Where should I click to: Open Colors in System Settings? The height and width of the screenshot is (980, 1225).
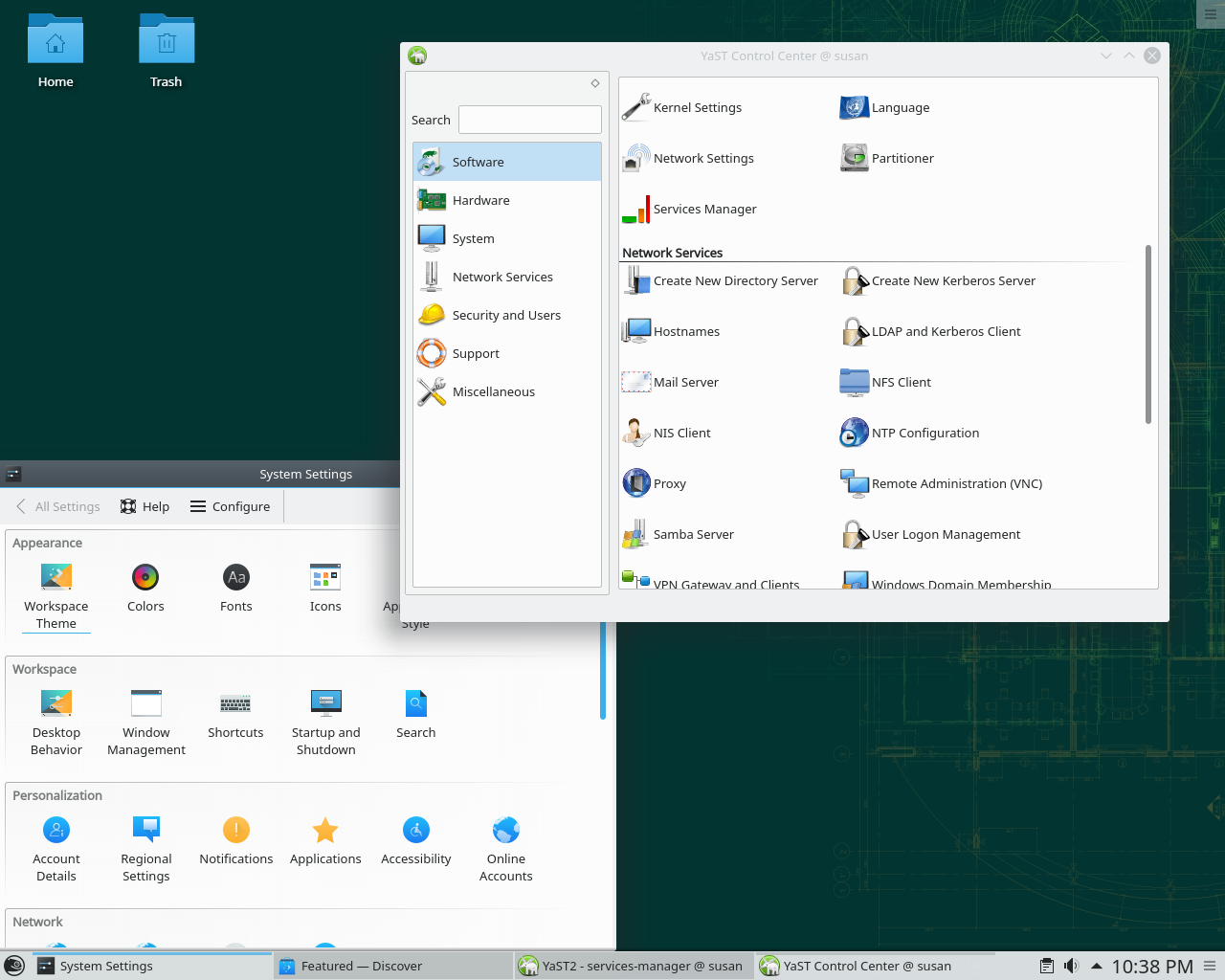pyautogui.click(x=145, y=588)
